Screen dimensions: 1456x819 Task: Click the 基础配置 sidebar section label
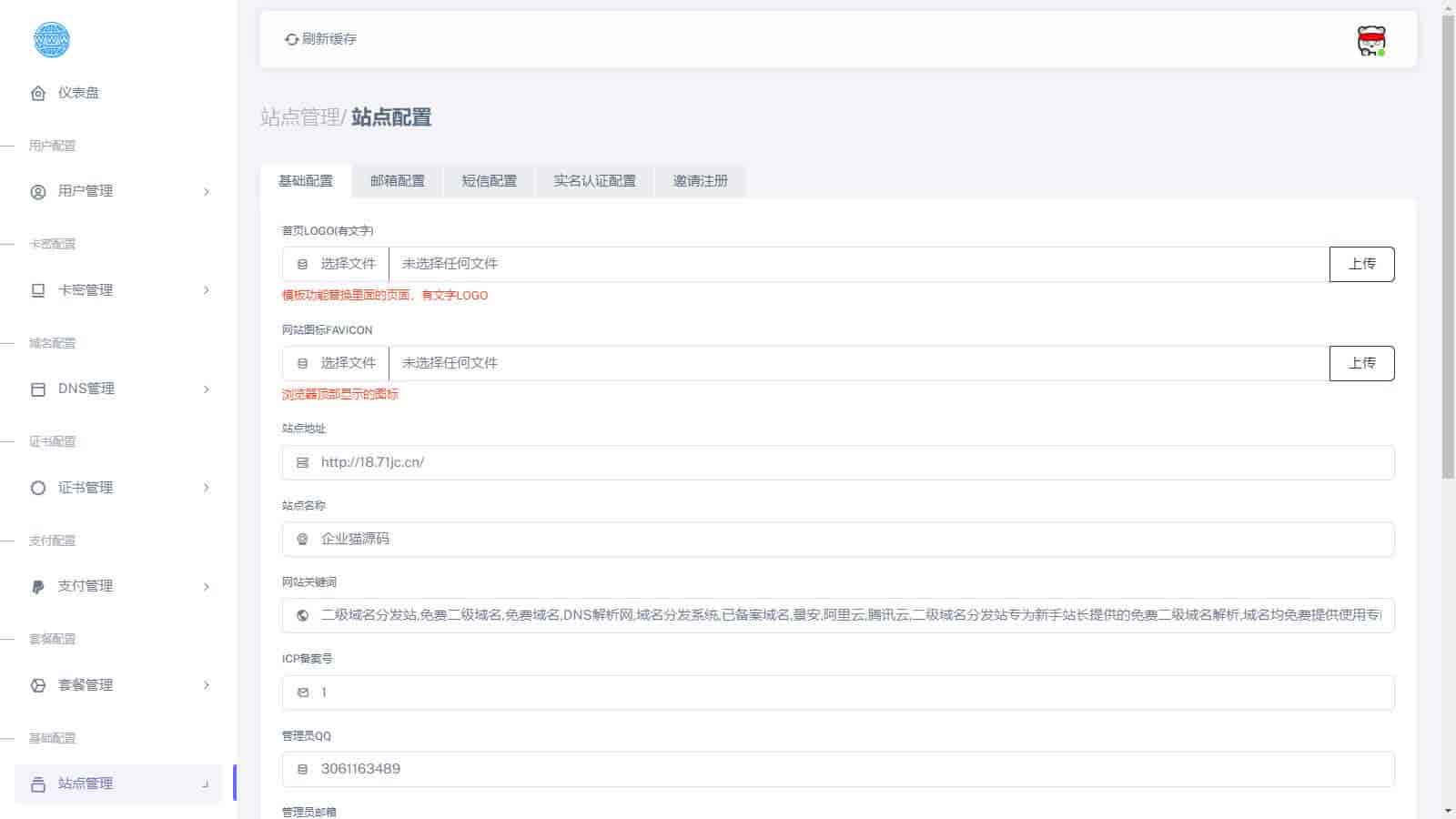52,738
